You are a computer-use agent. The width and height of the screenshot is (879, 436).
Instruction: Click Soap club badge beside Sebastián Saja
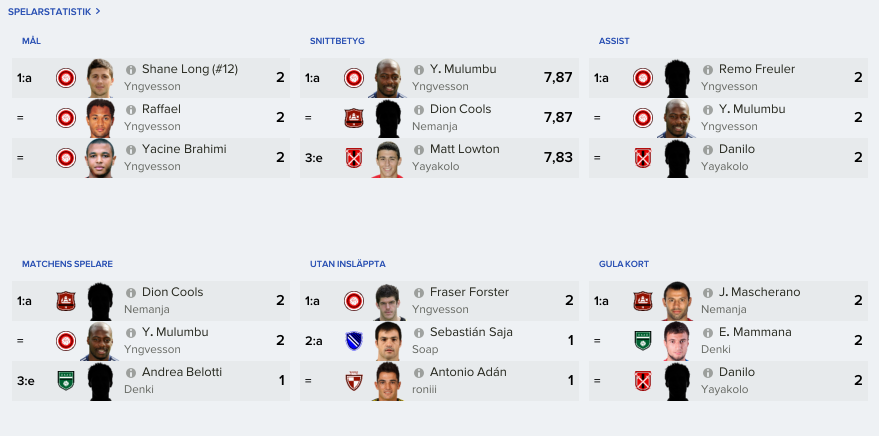pyautogui.click(x=354, y=341)
